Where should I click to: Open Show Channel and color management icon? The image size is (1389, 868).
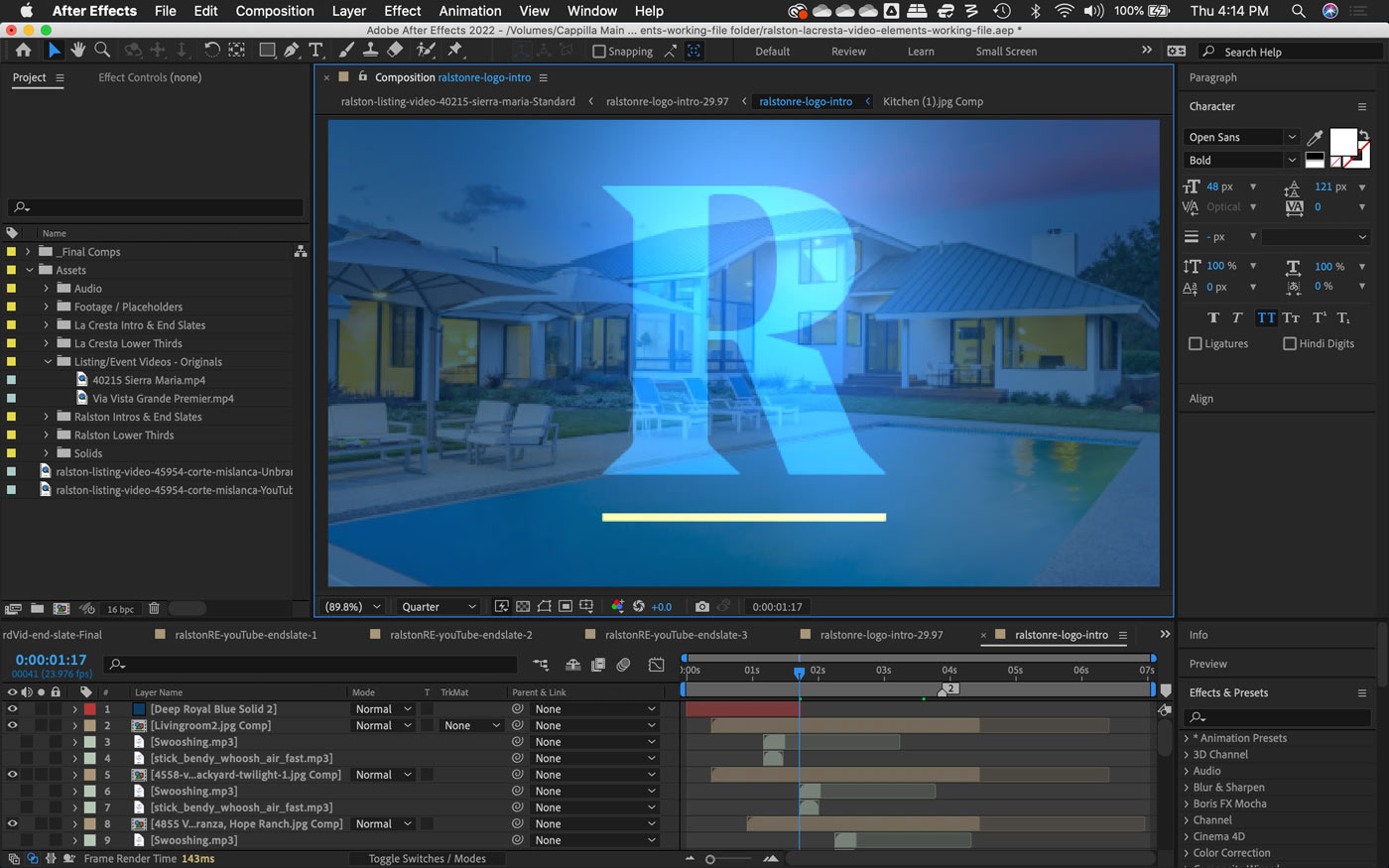tap(617, 606)
